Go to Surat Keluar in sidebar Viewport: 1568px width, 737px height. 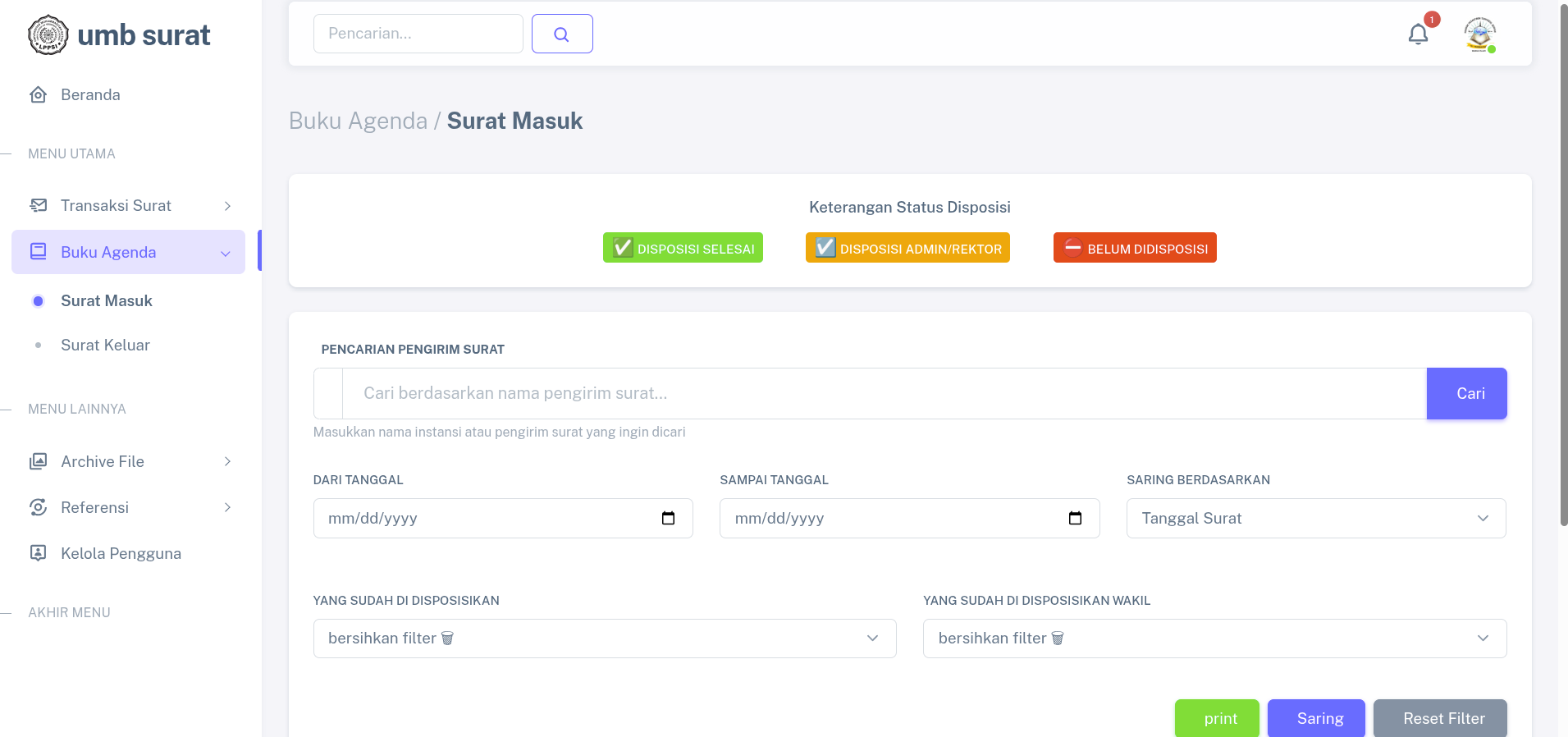click(x=105, y=346)
